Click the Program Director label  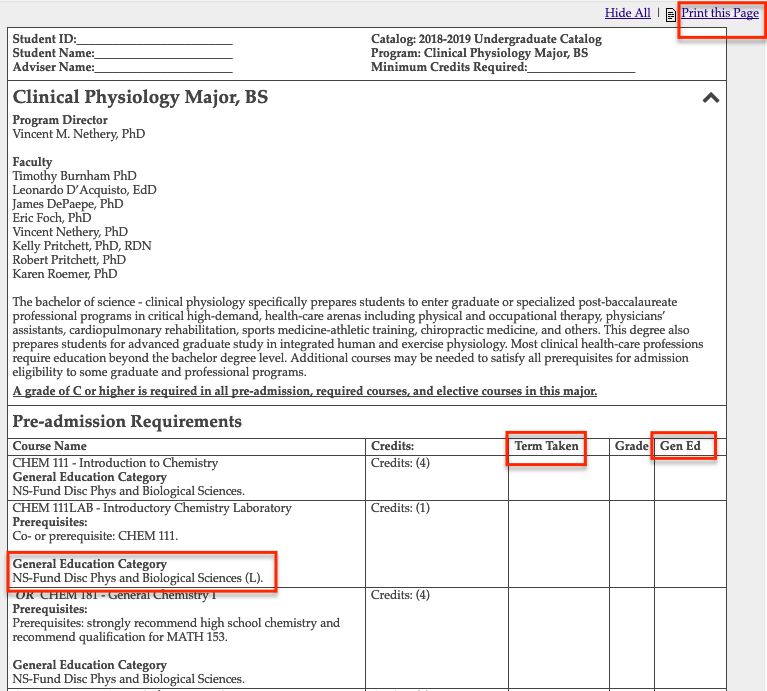(60, 120)
